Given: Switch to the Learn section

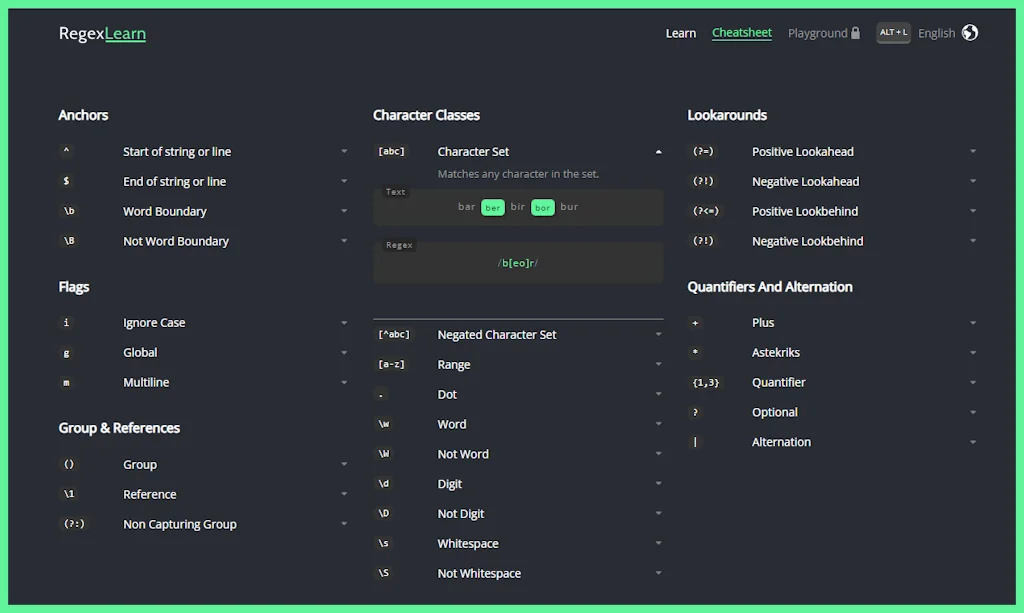Looking at the screenshot, I should (681, 33).
